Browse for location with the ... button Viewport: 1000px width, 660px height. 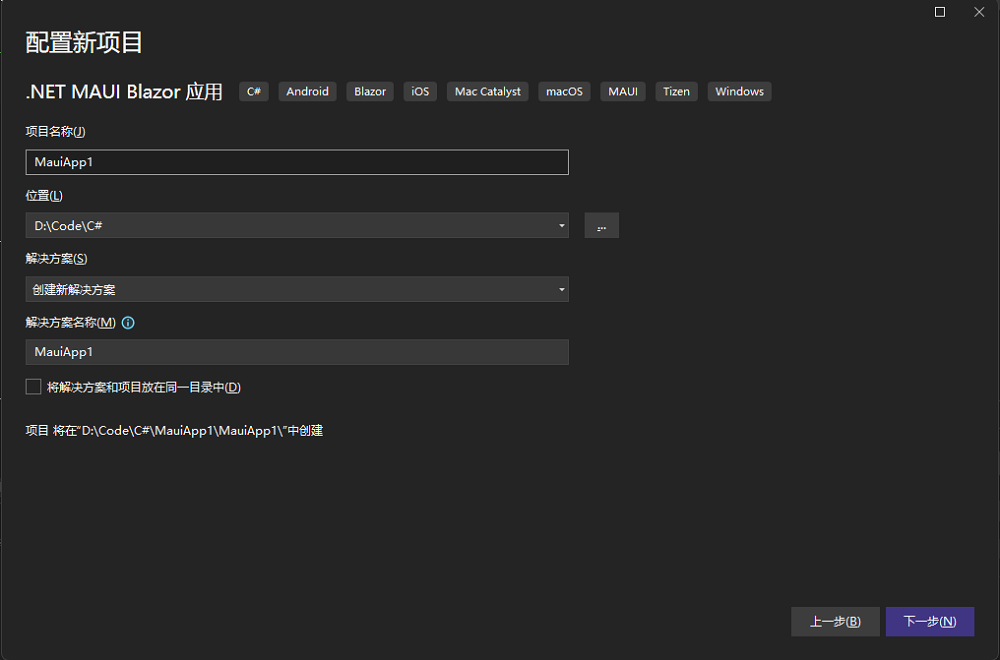(x=601, y=226)
